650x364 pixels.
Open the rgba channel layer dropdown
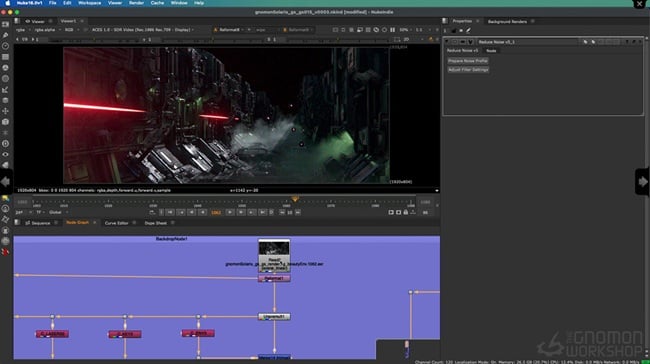(x=22, y=30)
